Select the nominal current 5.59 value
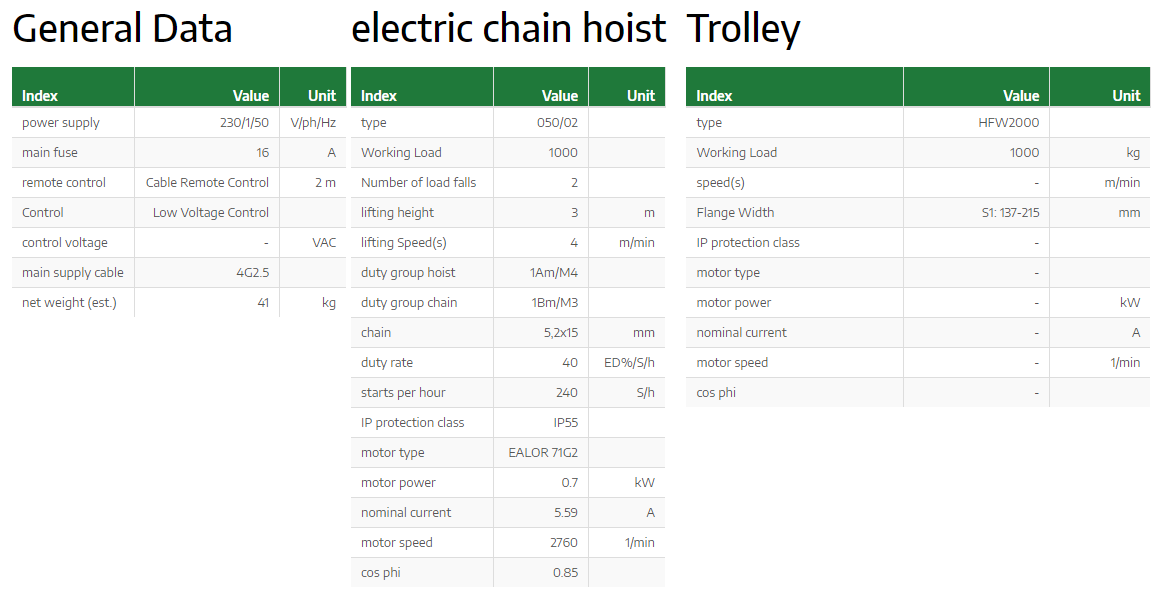 click(x=566, y=512)
